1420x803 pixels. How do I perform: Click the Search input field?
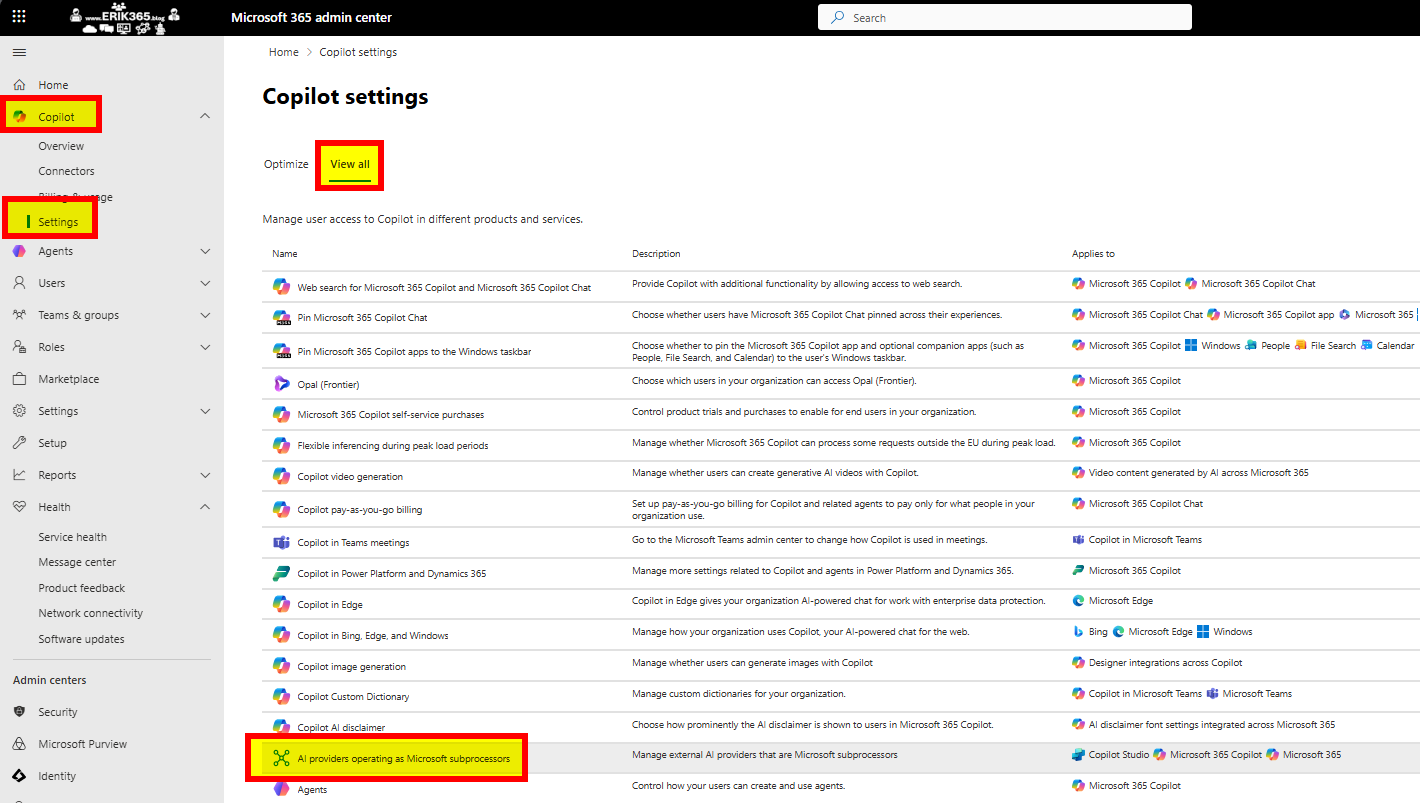[x=1004, y=17]
